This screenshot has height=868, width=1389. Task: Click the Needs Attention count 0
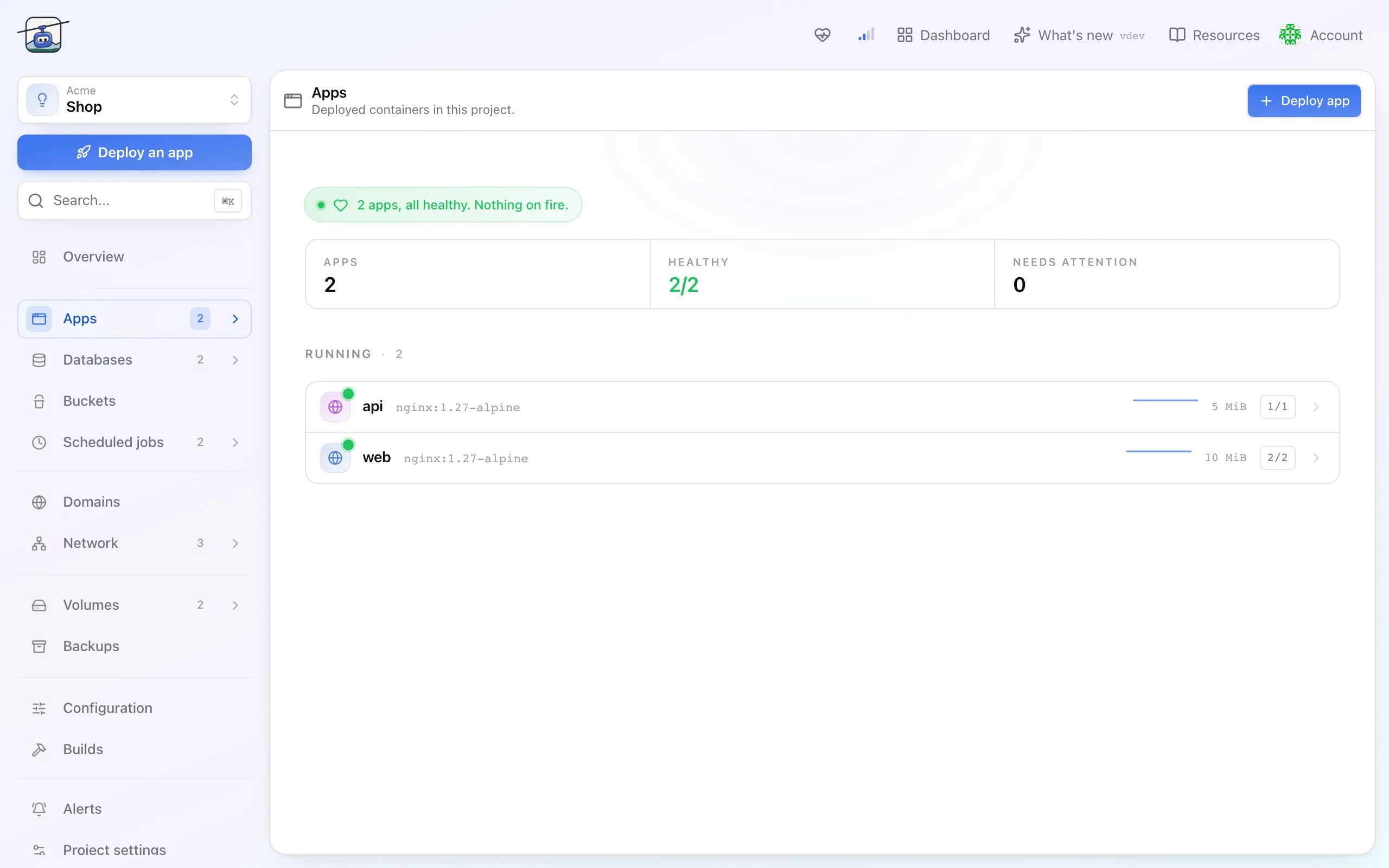click(1019, 285)
